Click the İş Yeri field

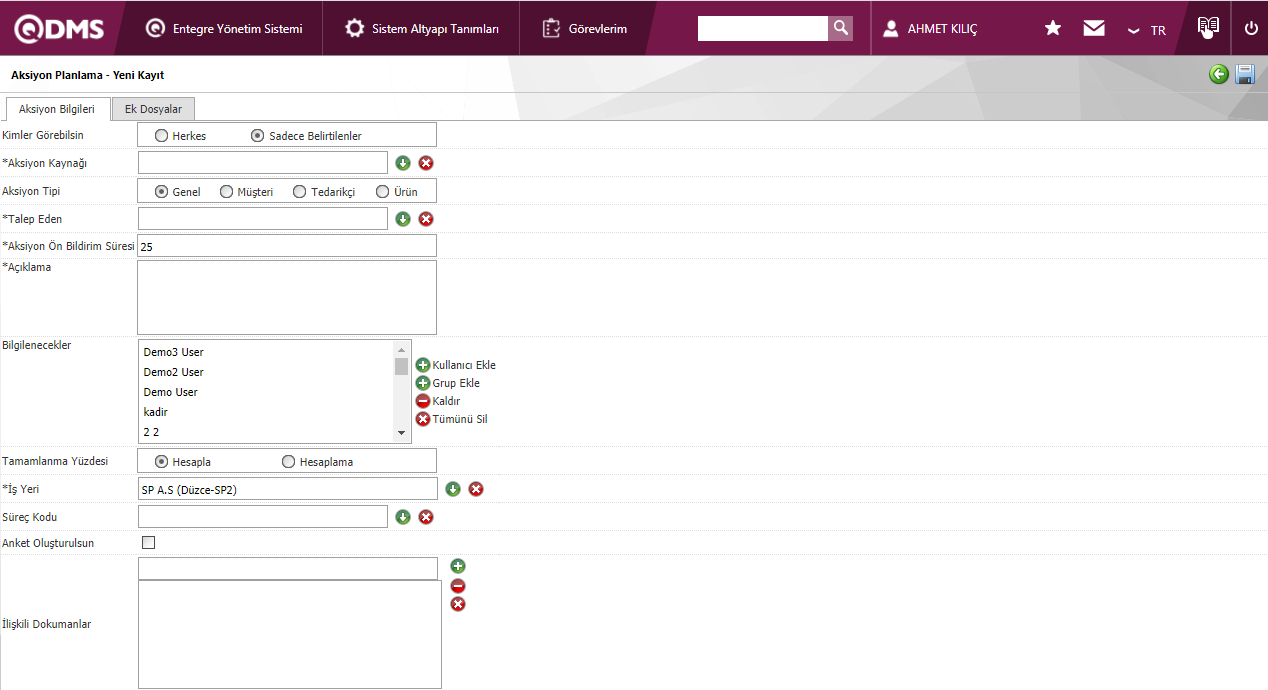pyautogui.click(x=288, y=489)
